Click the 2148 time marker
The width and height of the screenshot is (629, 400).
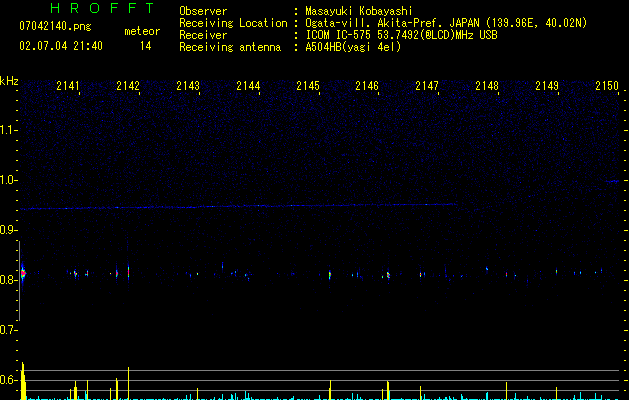point(487,86)
